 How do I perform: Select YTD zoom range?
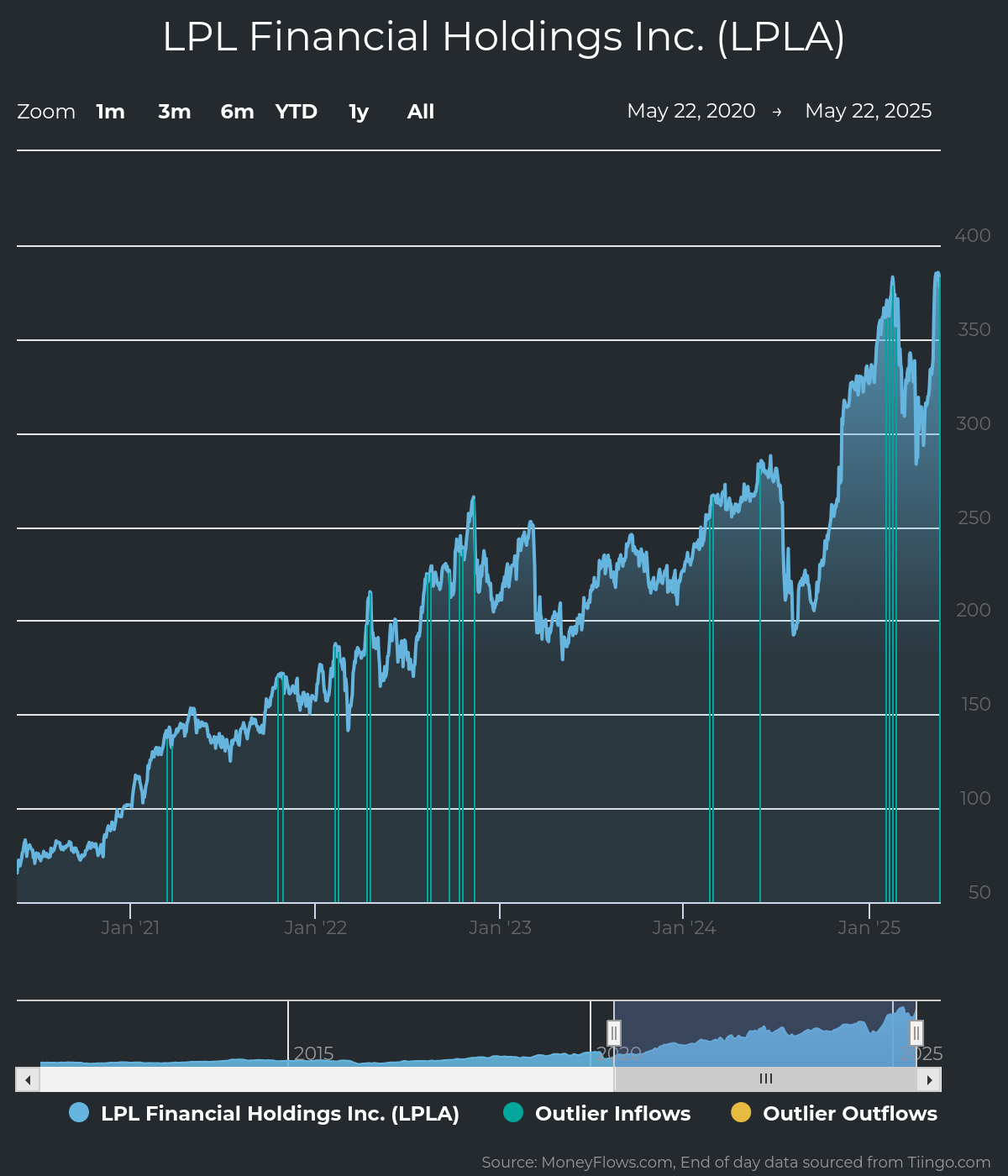pos(297,112)
